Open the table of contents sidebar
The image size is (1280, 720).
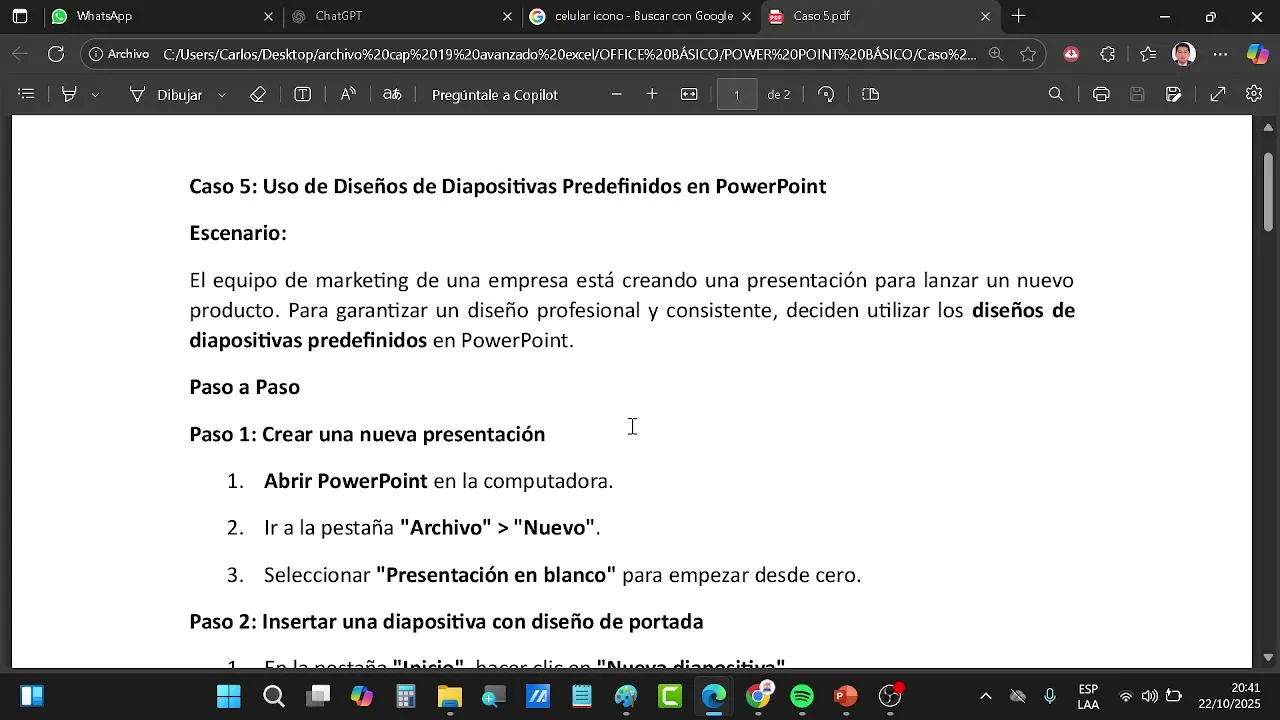tap(27, 94)
